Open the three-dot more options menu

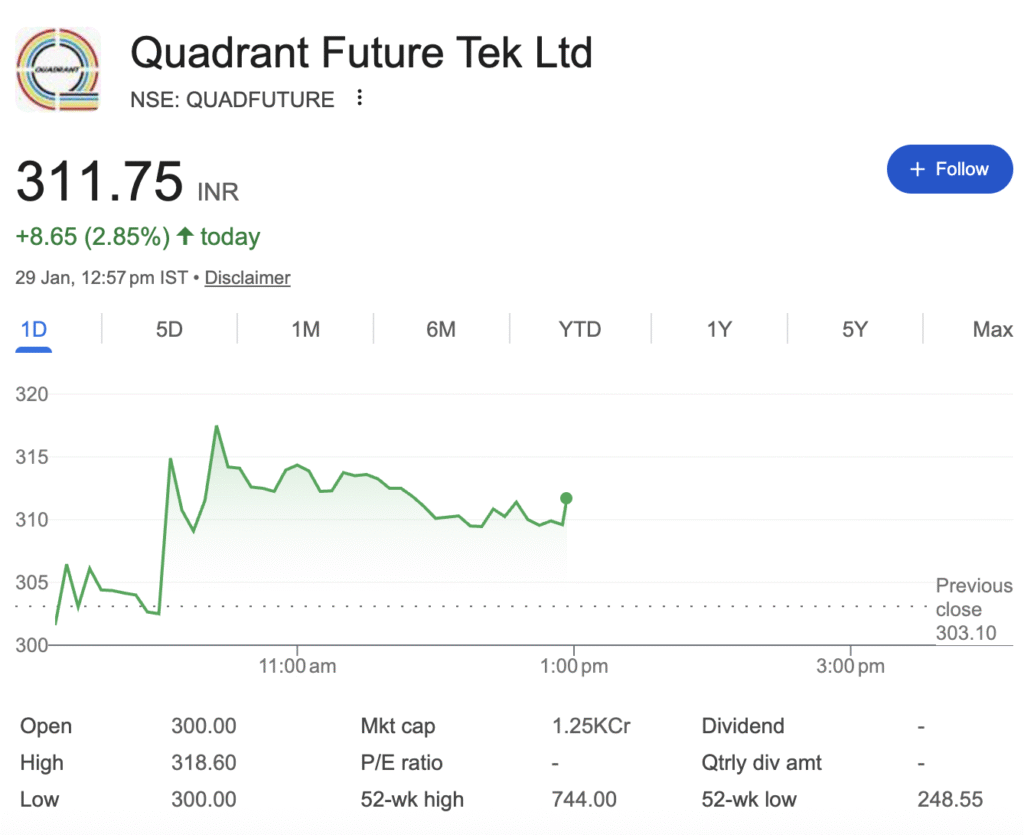click(360, 98)
